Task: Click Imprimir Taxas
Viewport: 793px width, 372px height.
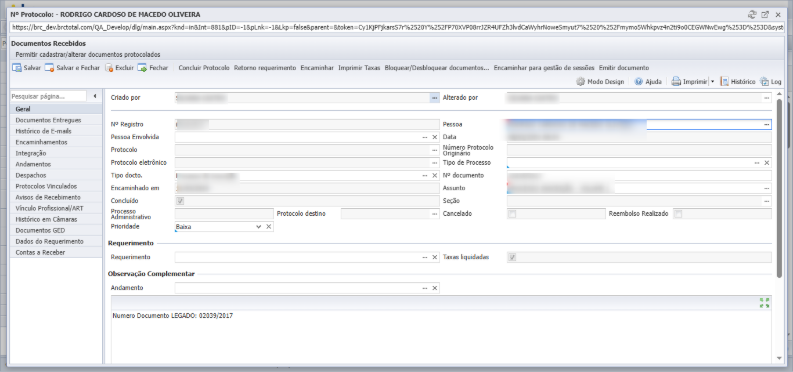Action: [359, 68]
